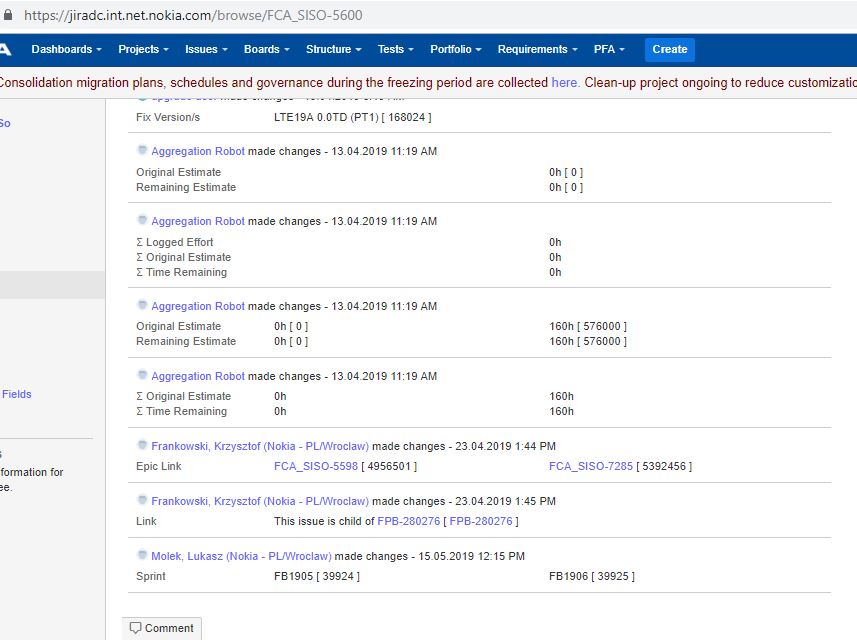Click the avatar beside Frankowski's 1:45 PM change entry
The image size is (857, 640).
tap(142, 500)
